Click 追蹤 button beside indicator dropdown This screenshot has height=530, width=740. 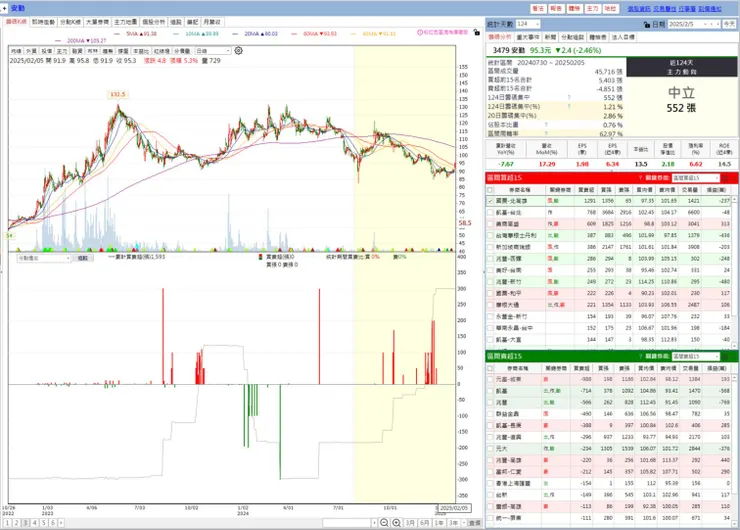(83, 258)
